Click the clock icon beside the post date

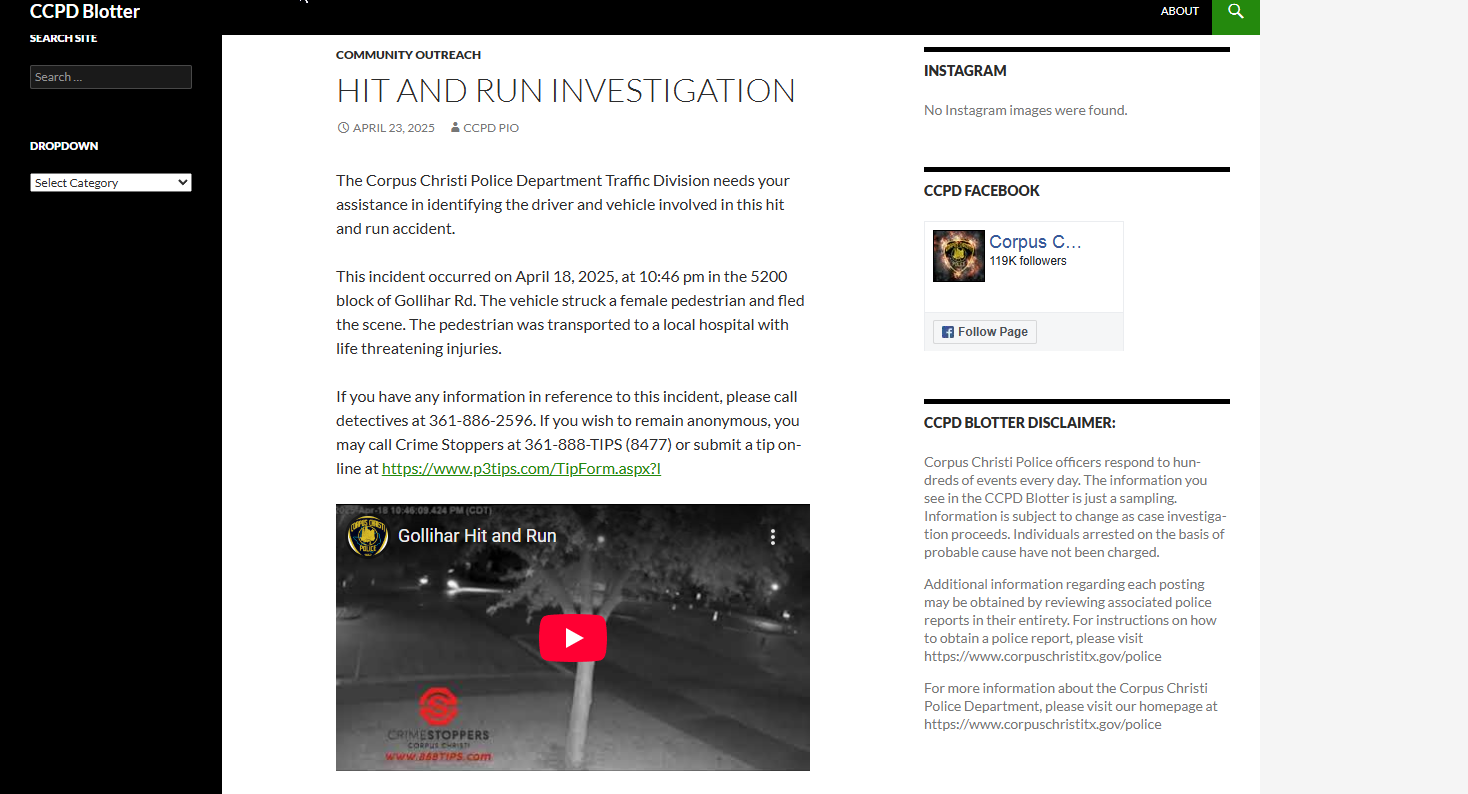342,127
